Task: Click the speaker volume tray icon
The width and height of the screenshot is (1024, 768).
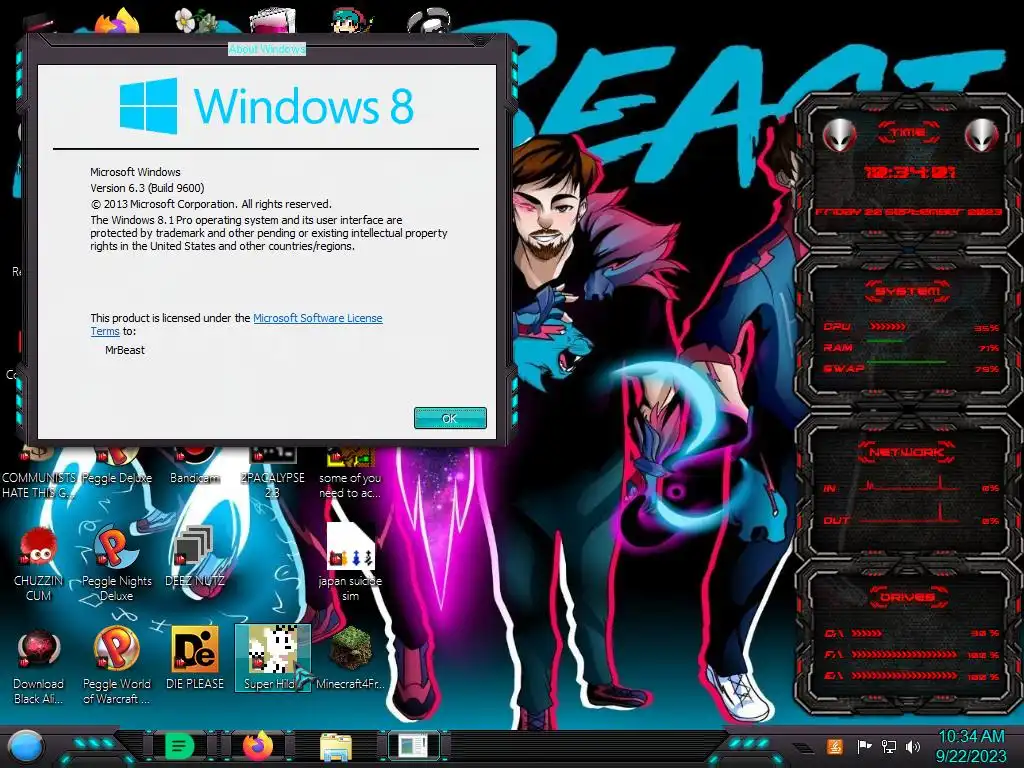Action: 913,746
